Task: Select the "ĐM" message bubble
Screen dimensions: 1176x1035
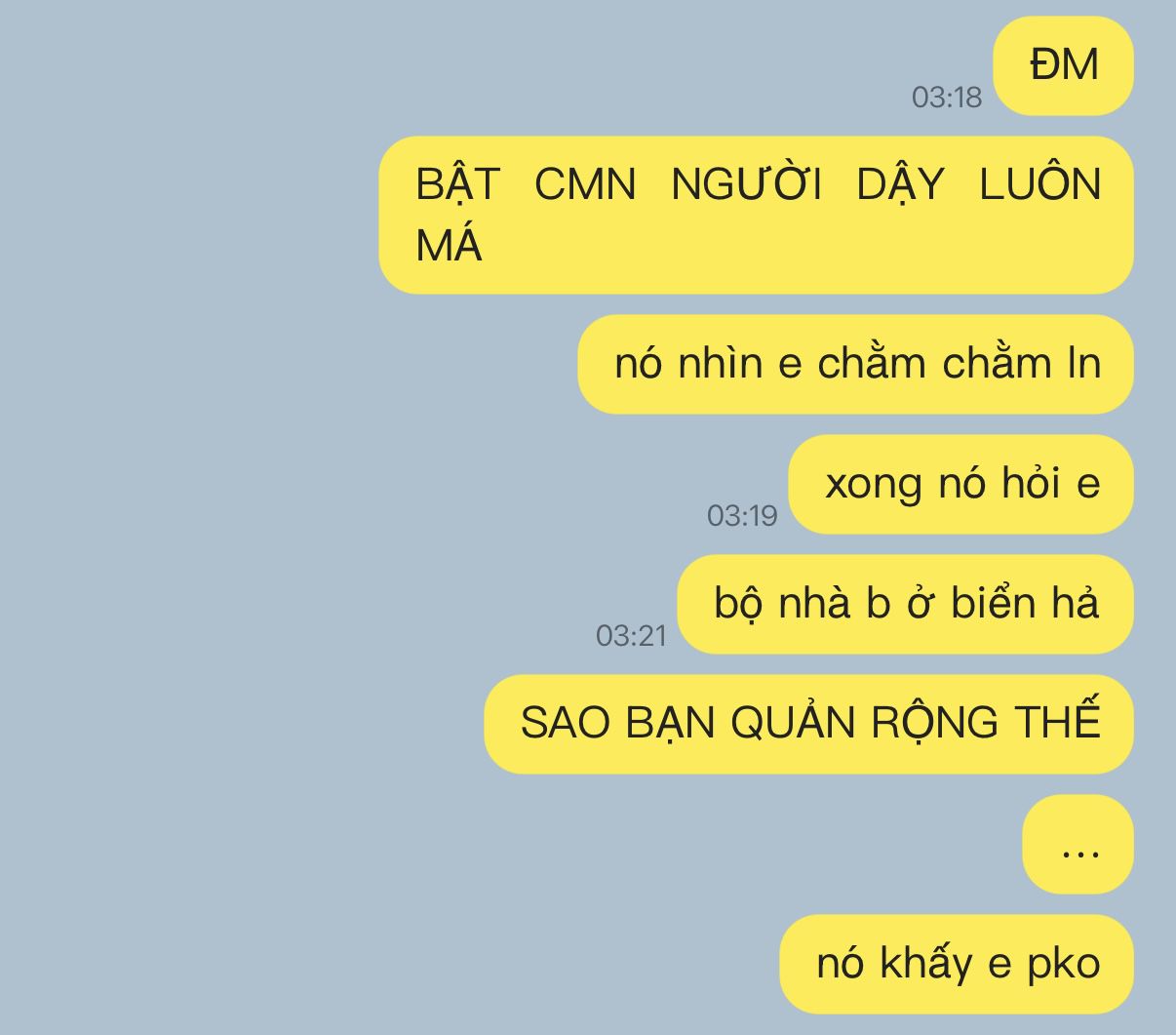Action: [x=1063, y=66]
